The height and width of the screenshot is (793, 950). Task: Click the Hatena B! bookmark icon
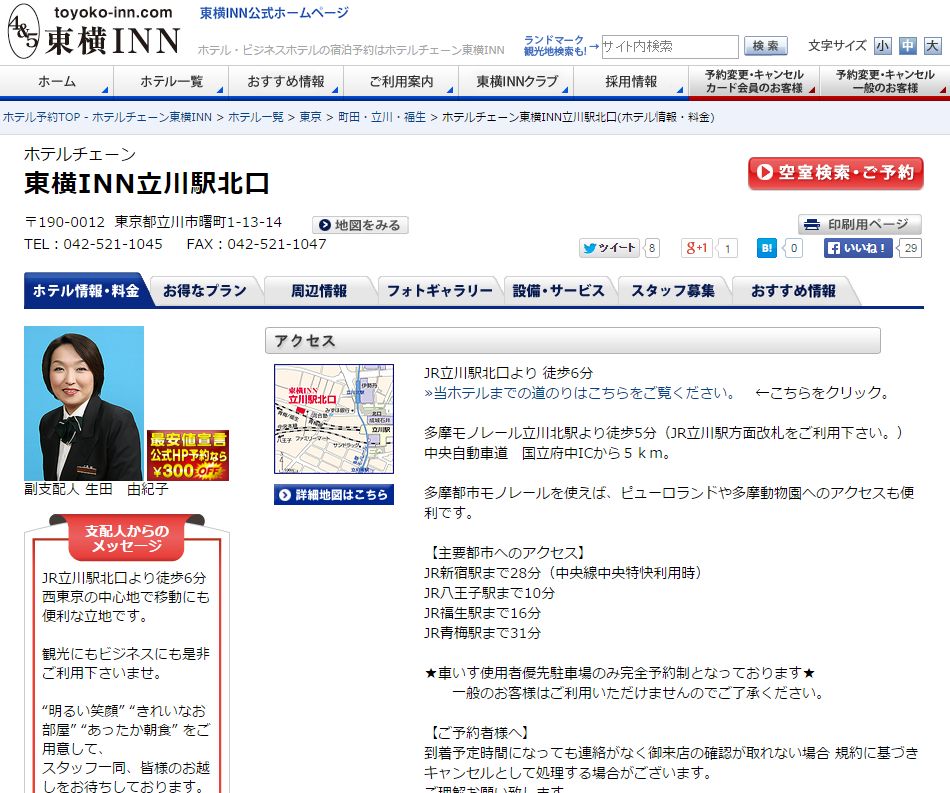pos(766,248)
